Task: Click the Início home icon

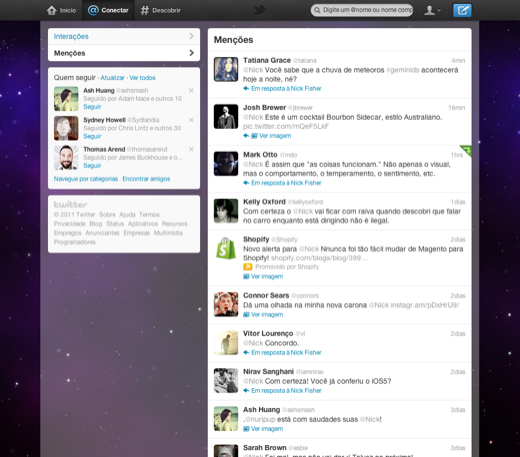Action: click(51, 10)
